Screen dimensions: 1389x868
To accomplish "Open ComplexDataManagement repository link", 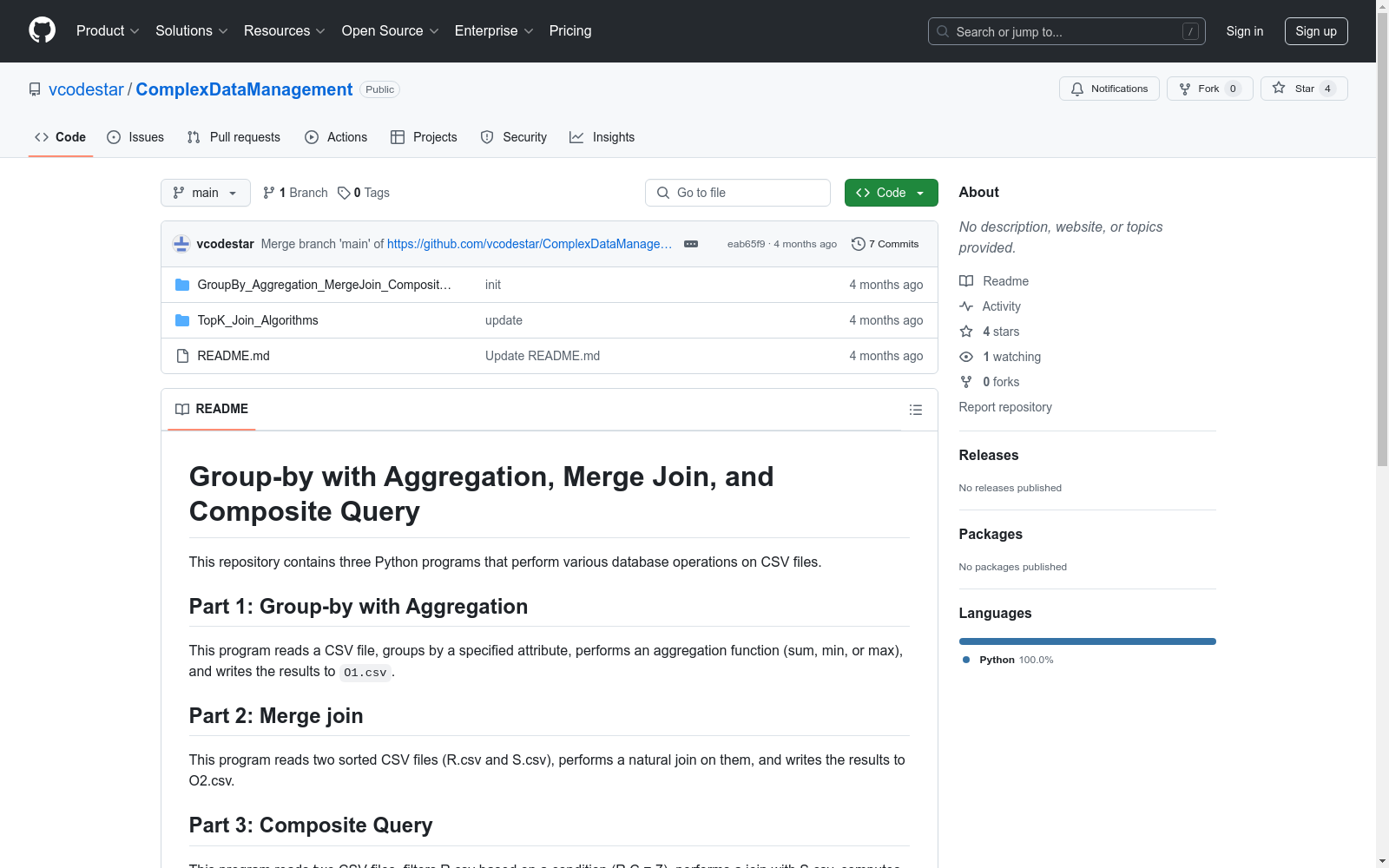I will (244, 89).
